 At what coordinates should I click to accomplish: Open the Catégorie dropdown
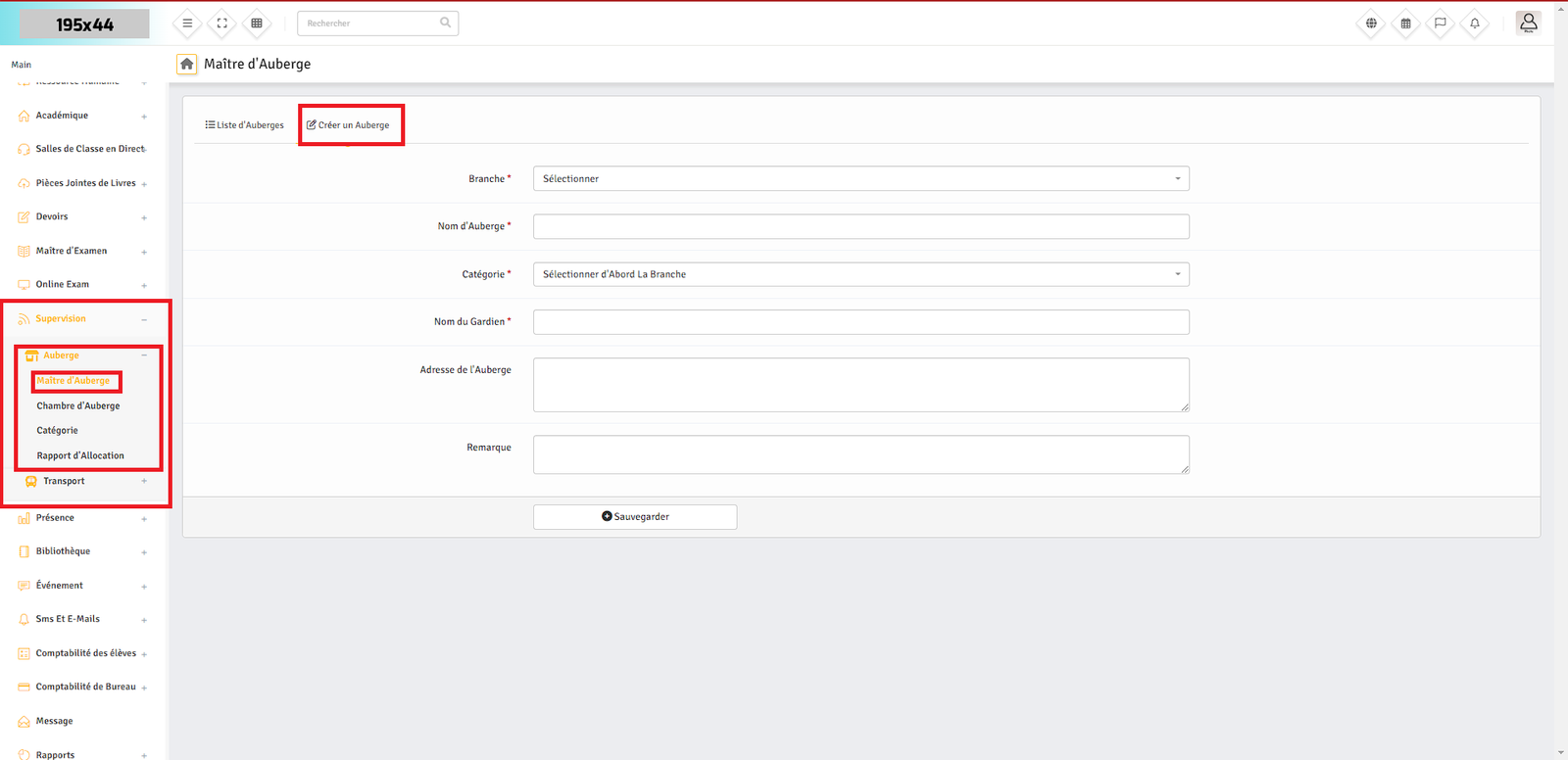point(860,274)
